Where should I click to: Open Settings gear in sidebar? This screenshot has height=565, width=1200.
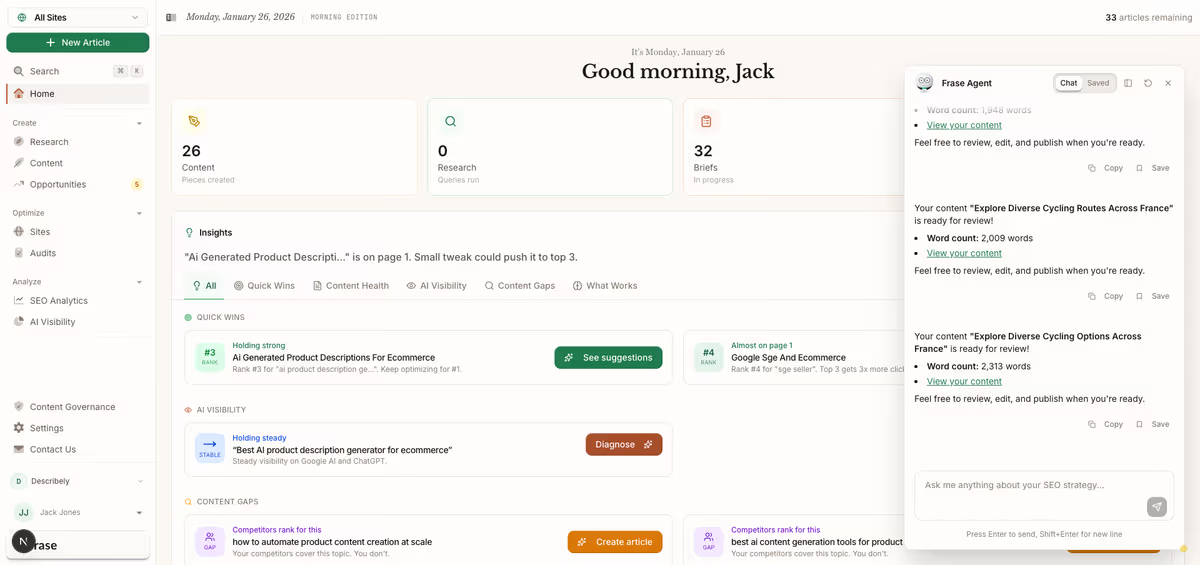click(46, 428)
